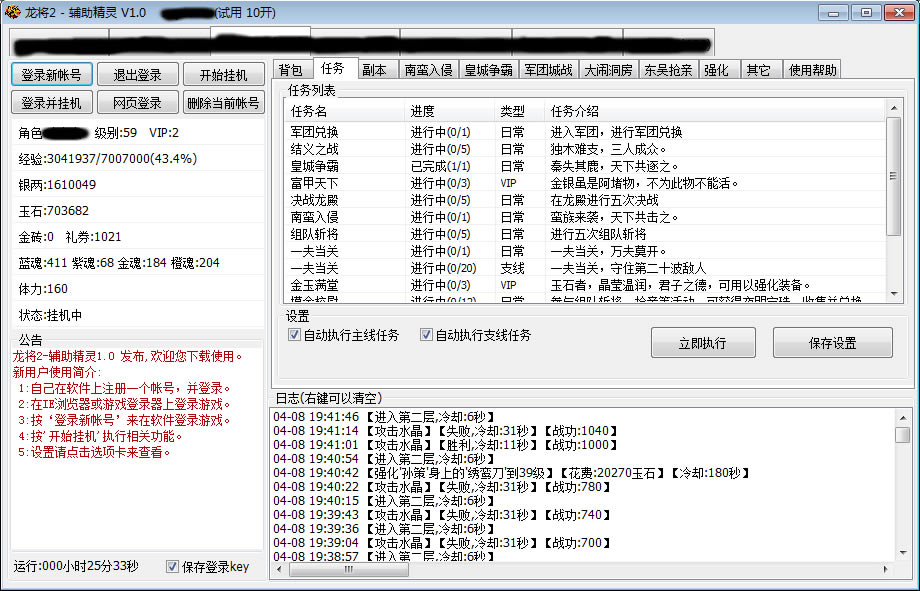Click log entry about 强化 孙策 绣鸾刀
Image resolution: width=920 pixels, height=591 pixels.
coord(512,473)
